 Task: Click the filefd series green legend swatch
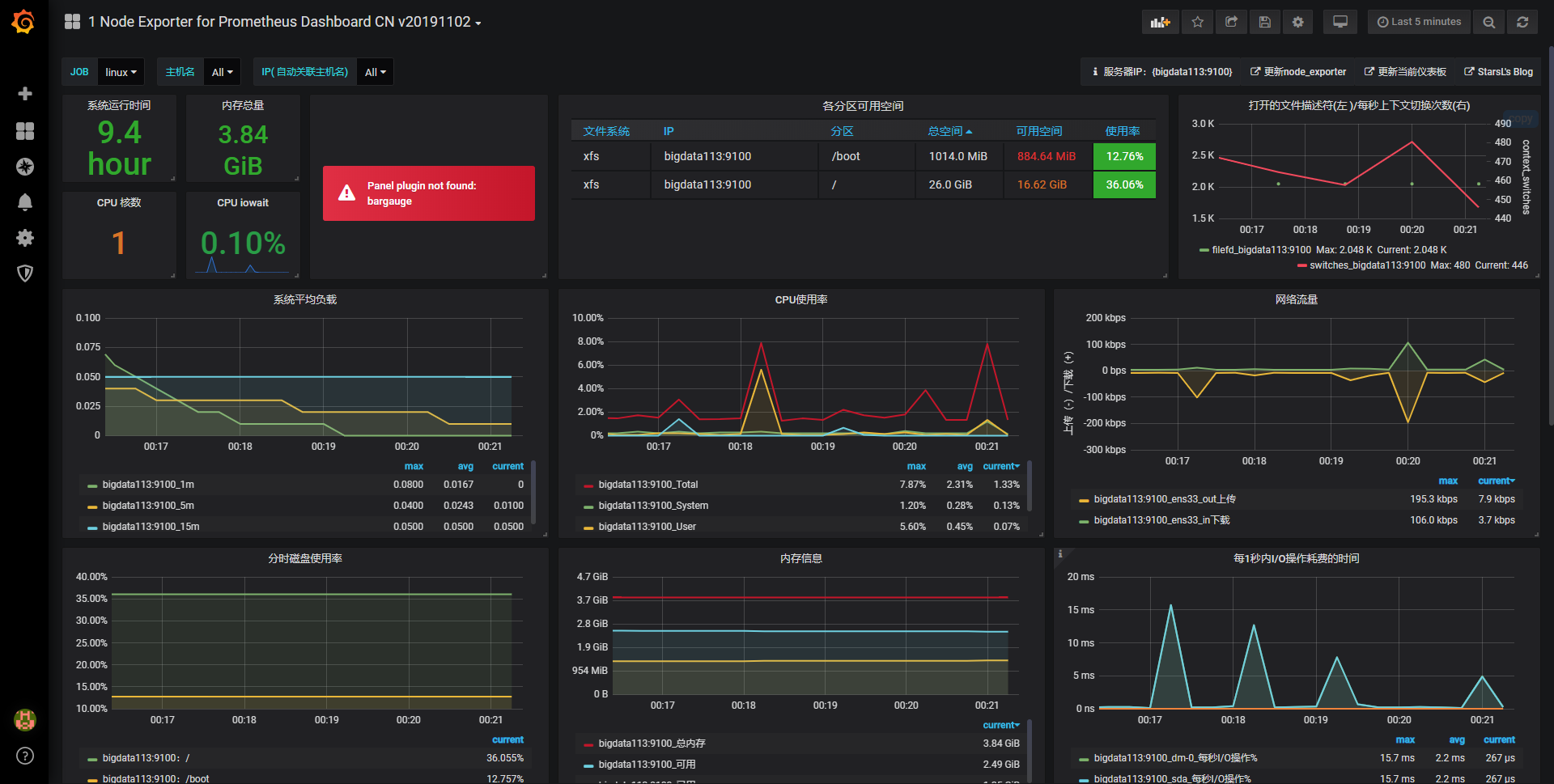(1204, 250)
